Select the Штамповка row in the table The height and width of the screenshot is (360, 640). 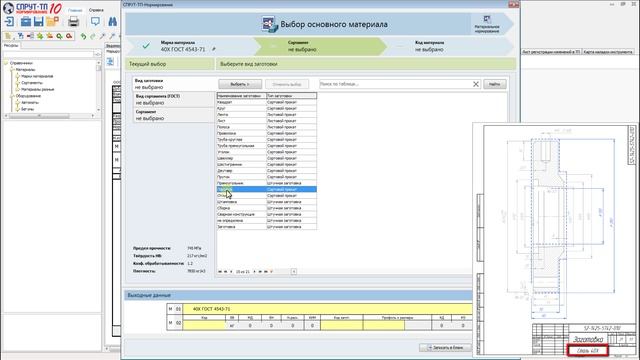[x=267, y=202]
